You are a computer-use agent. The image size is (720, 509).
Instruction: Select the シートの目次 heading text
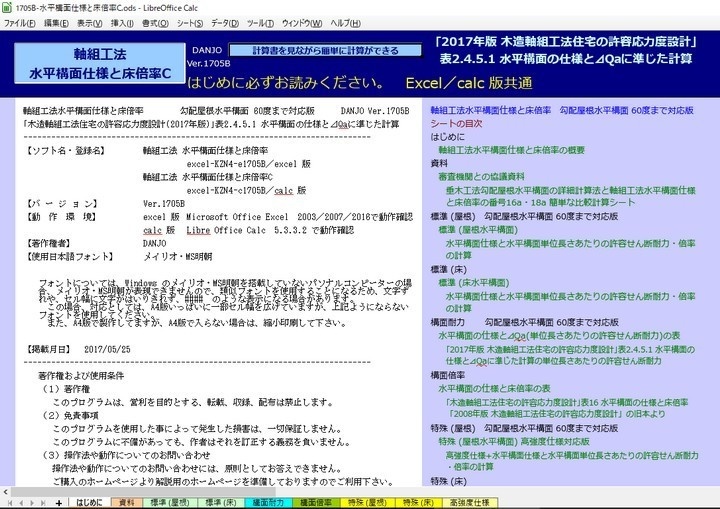pos(456,124)
